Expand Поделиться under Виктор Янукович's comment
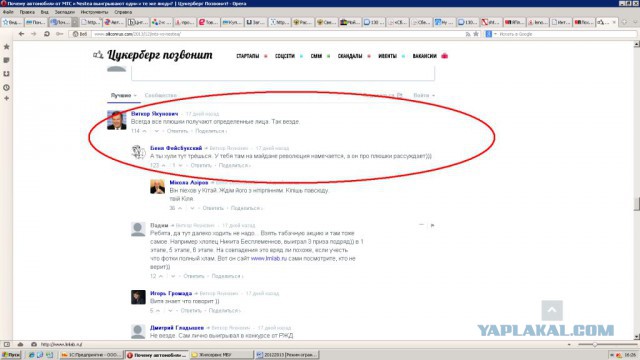 (x=211, y=131)
